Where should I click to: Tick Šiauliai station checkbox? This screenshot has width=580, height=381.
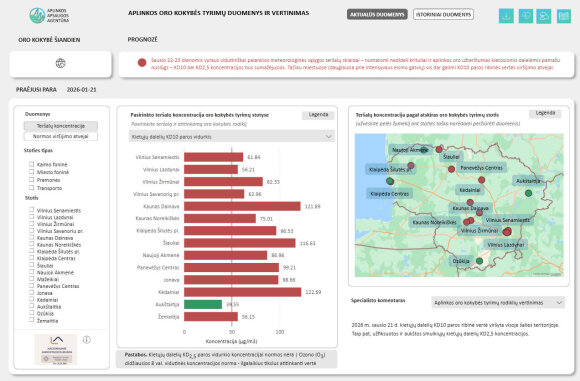pos(31,265)
